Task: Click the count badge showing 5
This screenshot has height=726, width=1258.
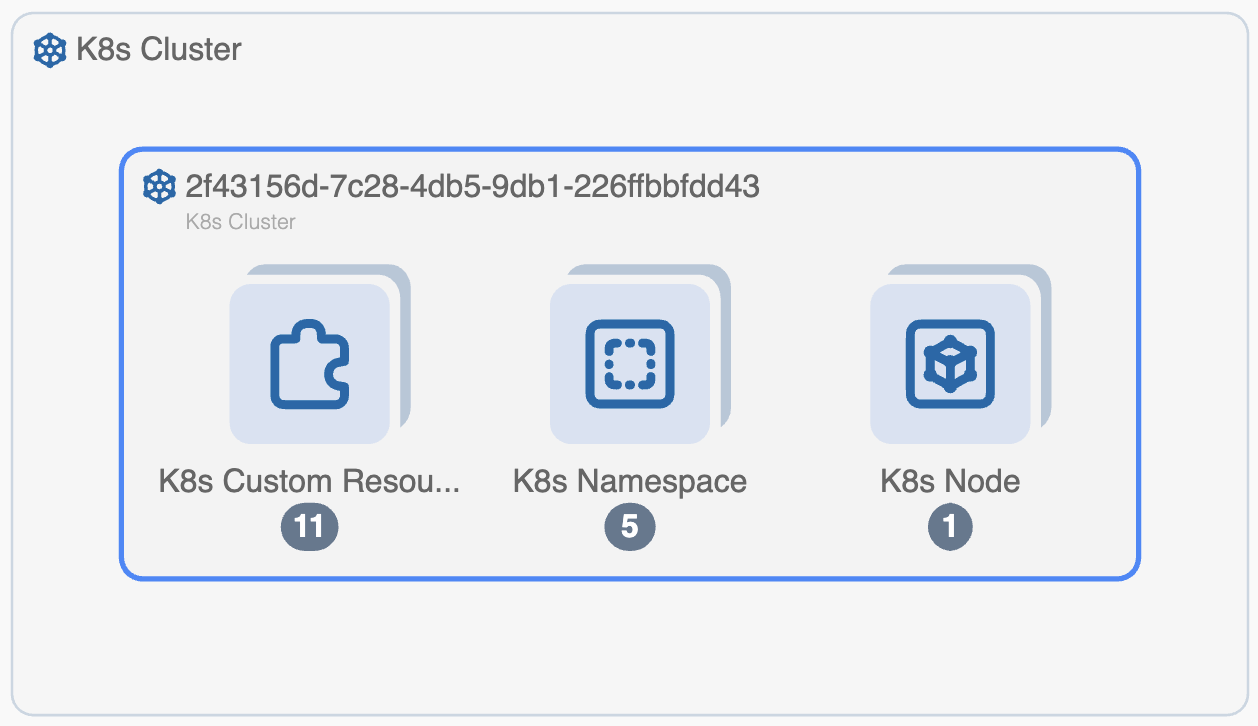Action: [629, 526]
